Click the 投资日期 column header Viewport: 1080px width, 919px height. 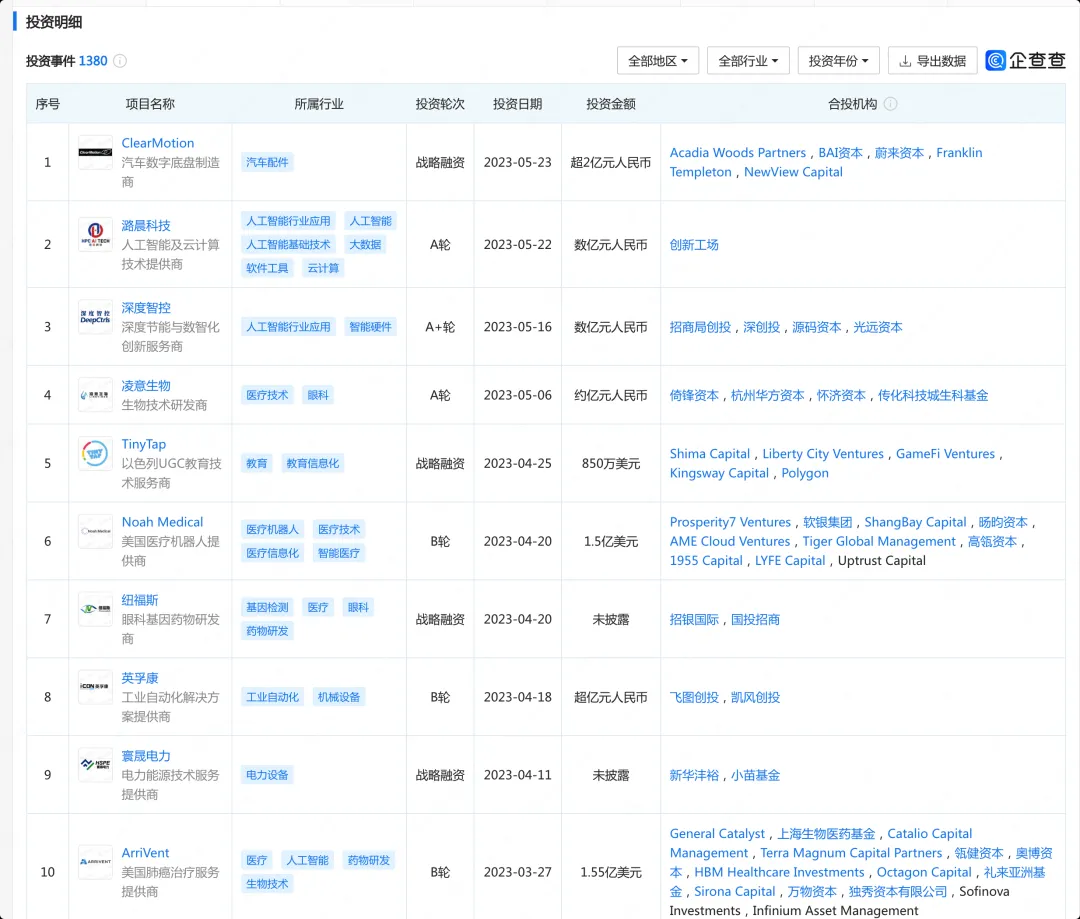click(518, 104)
